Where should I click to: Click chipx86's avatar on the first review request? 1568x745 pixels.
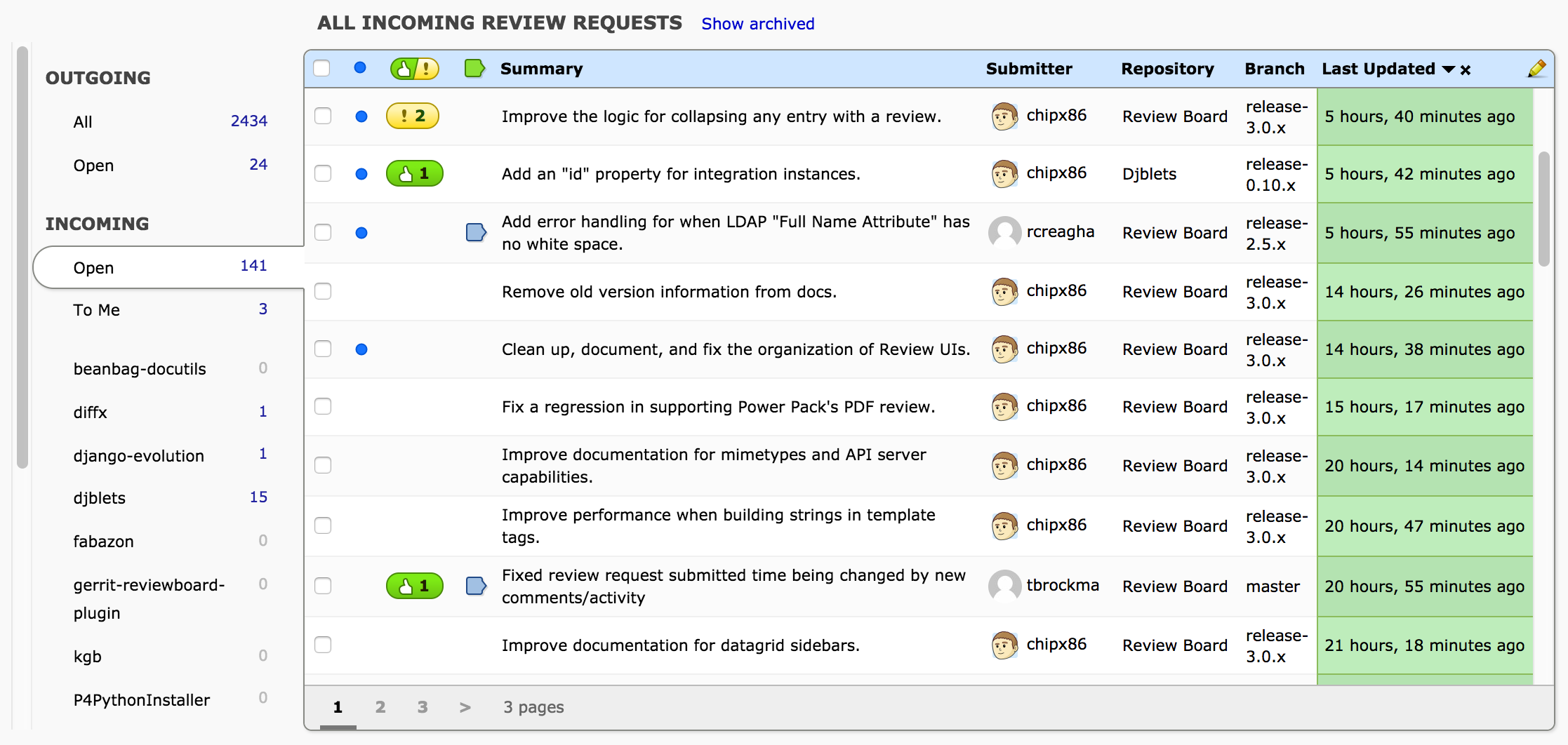(1004, 116)
